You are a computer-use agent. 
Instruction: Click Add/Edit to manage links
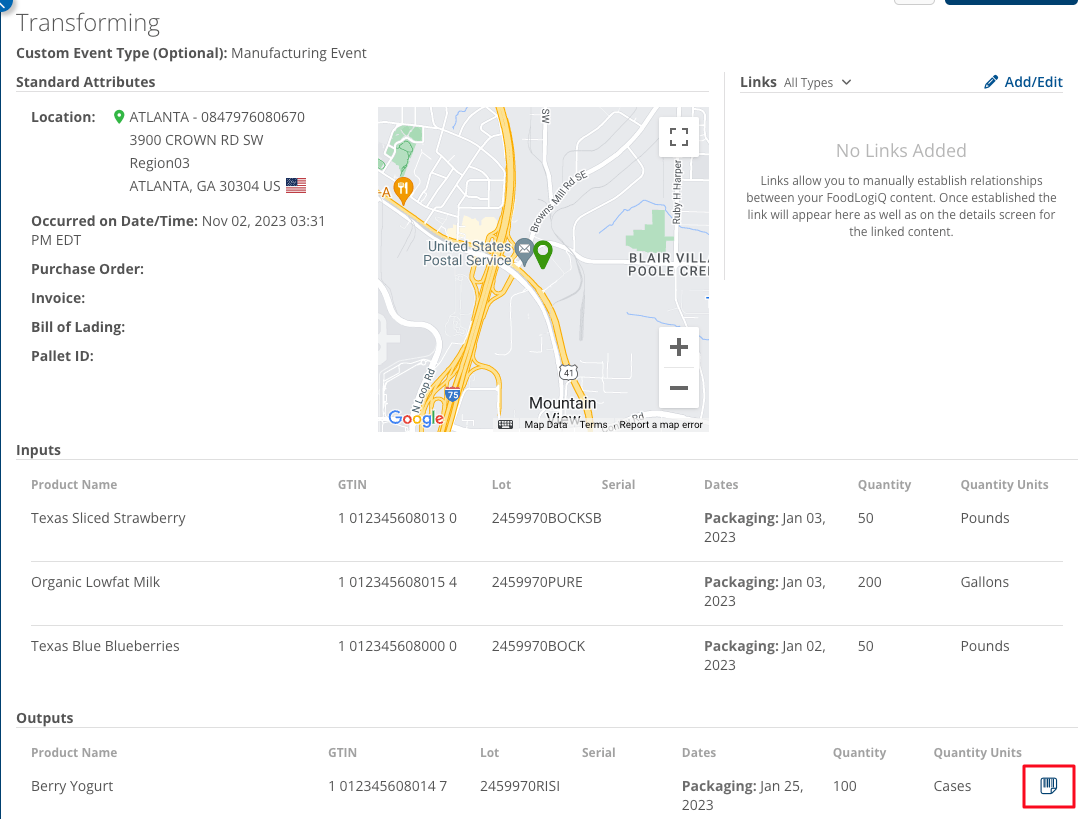[1024, 82]
